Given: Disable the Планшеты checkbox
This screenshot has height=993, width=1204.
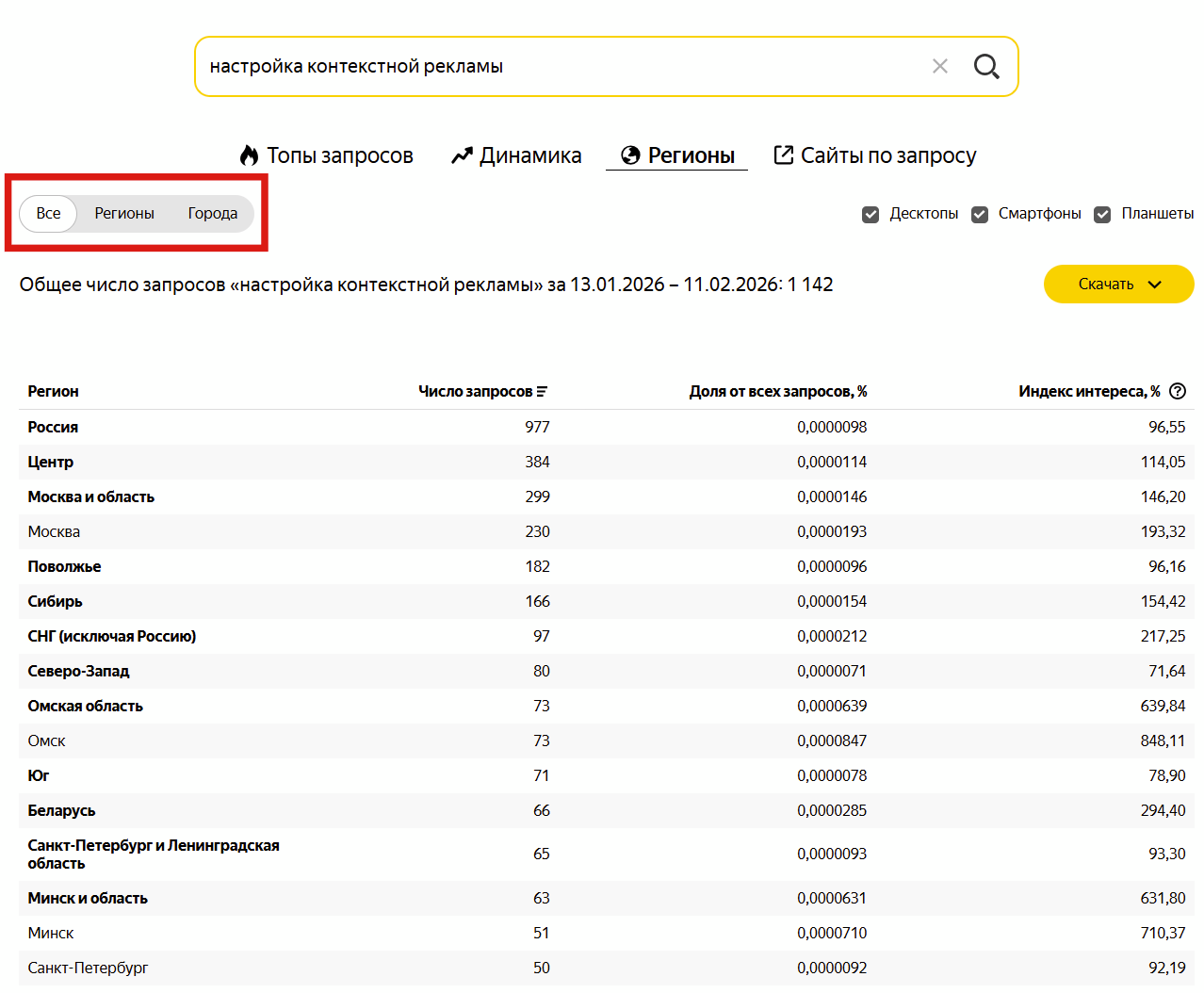Looking at the screenshot, I should point(1102,215).
